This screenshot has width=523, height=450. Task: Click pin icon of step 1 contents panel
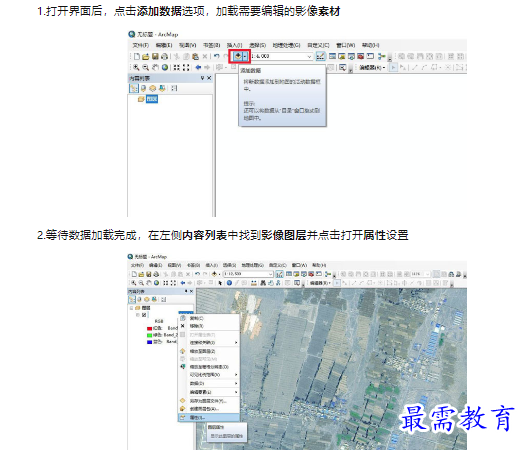[x=202, y=78]
